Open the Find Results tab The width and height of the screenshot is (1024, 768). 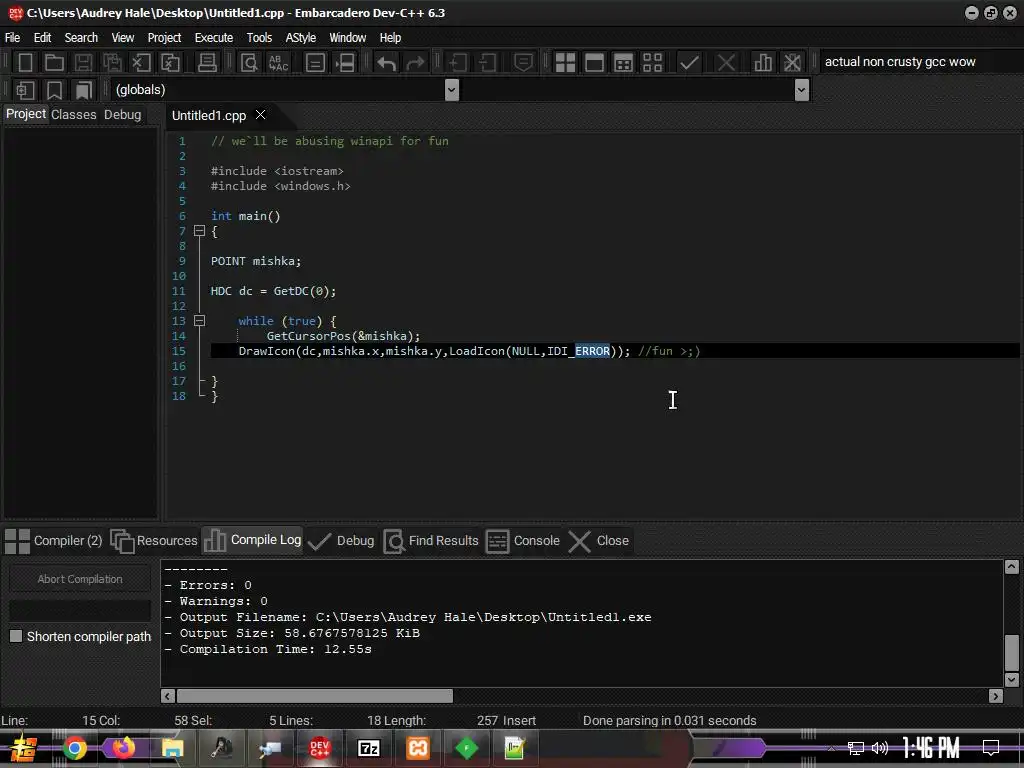[431, 541]
